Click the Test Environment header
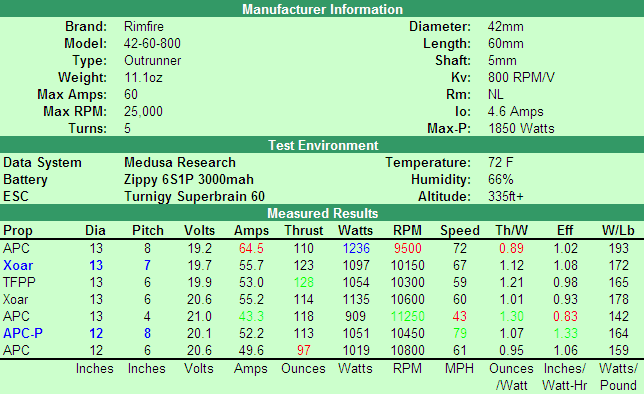Image resolution: width=644 pixels, height=394 pixels. pyautogui.click(x=323, y=145)
